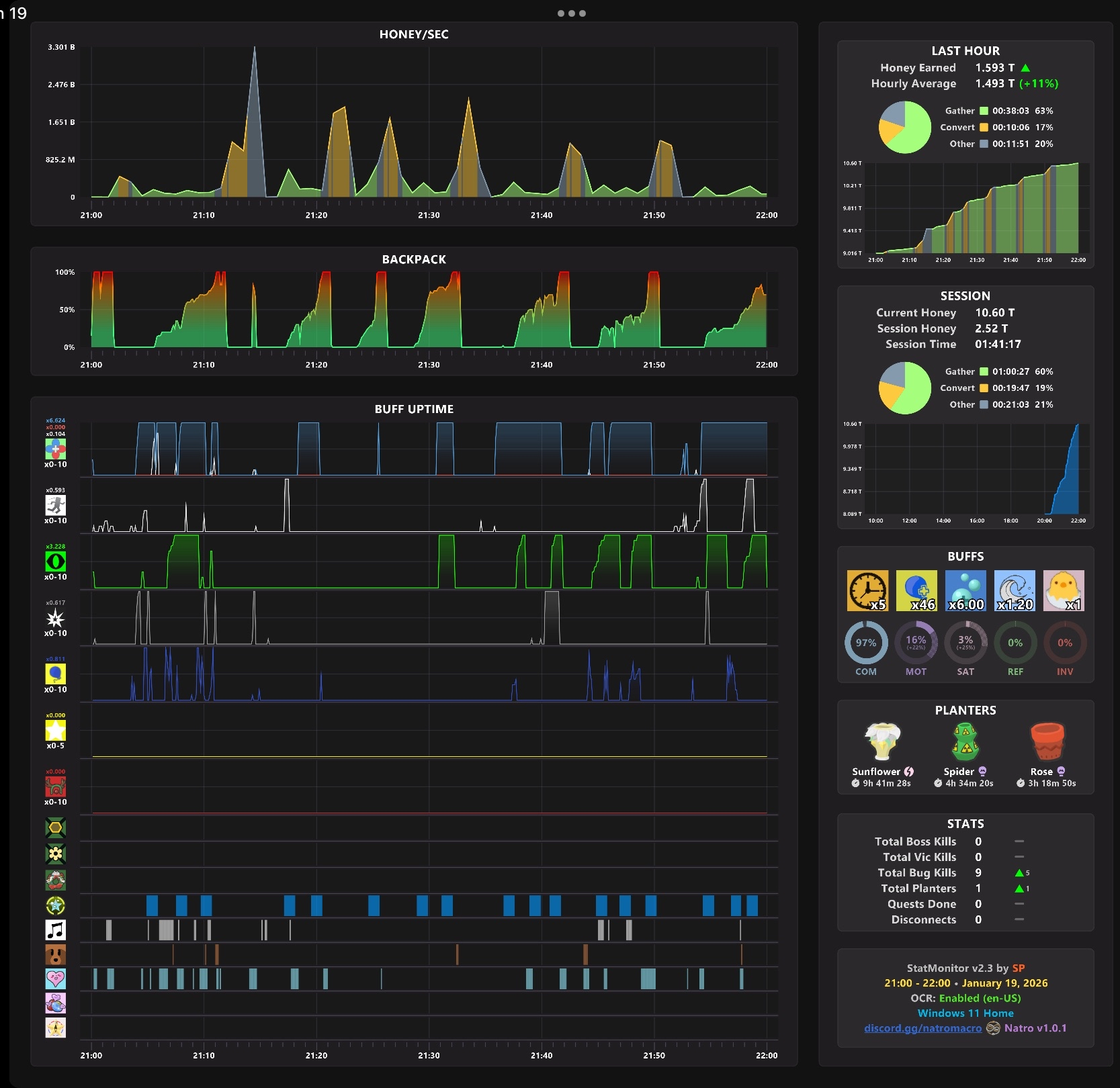The image size is (1120, 1088).
Task: Click the bubbles buff icon x6.00
Action: click(x=965, y=590)
